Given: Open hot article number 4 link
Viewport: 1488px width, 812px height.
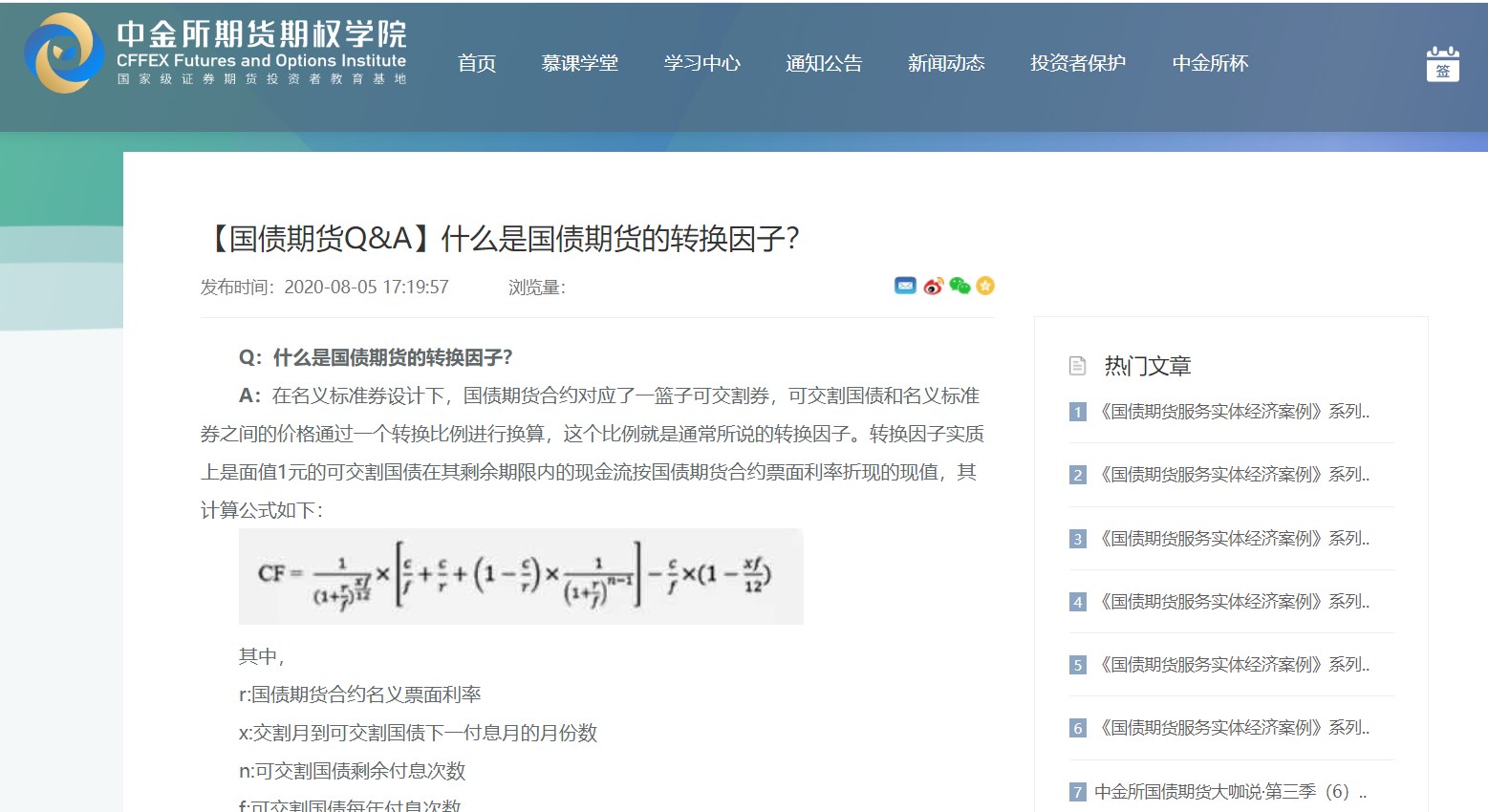Looking at the screenshot, I should [1233, 602].
